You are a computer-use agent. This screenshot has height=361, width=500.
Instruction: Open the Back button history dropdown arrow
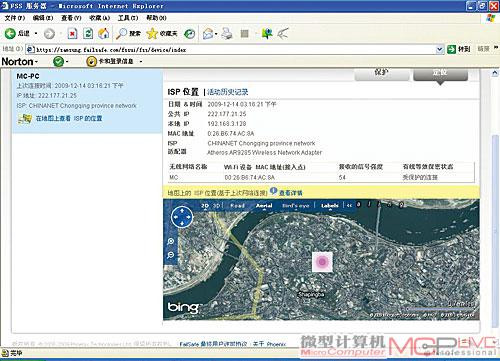pyautogui.click(x=36, y=33)
